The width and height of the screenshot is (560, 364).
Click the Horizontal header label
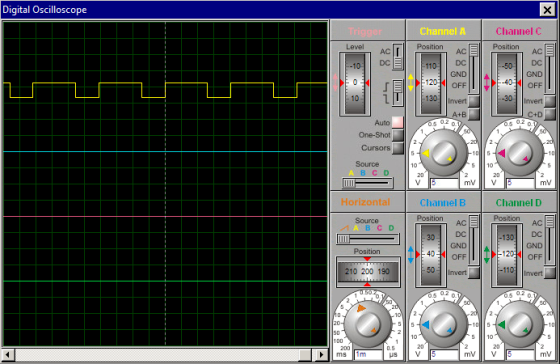click(x=365, y=202)
